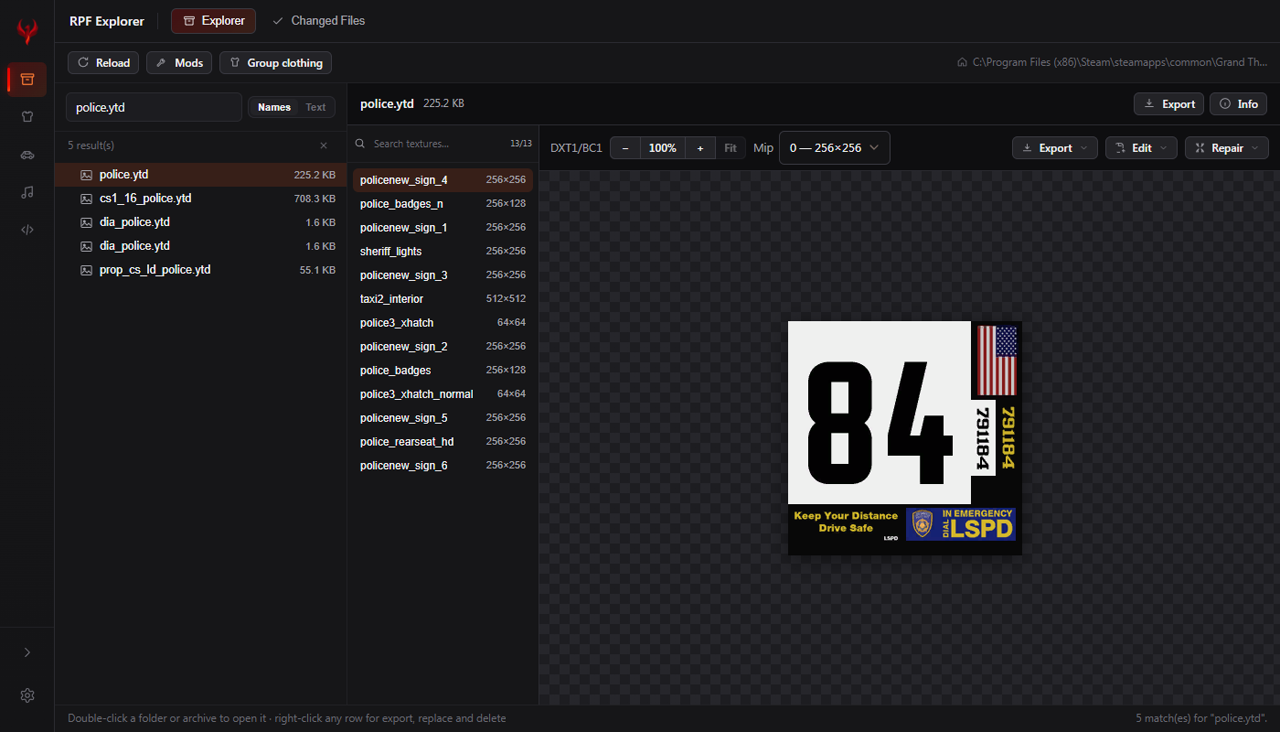Click the search magnifier icon in texture list
This screenshot has height=732, width=1280.
[360, 144]
